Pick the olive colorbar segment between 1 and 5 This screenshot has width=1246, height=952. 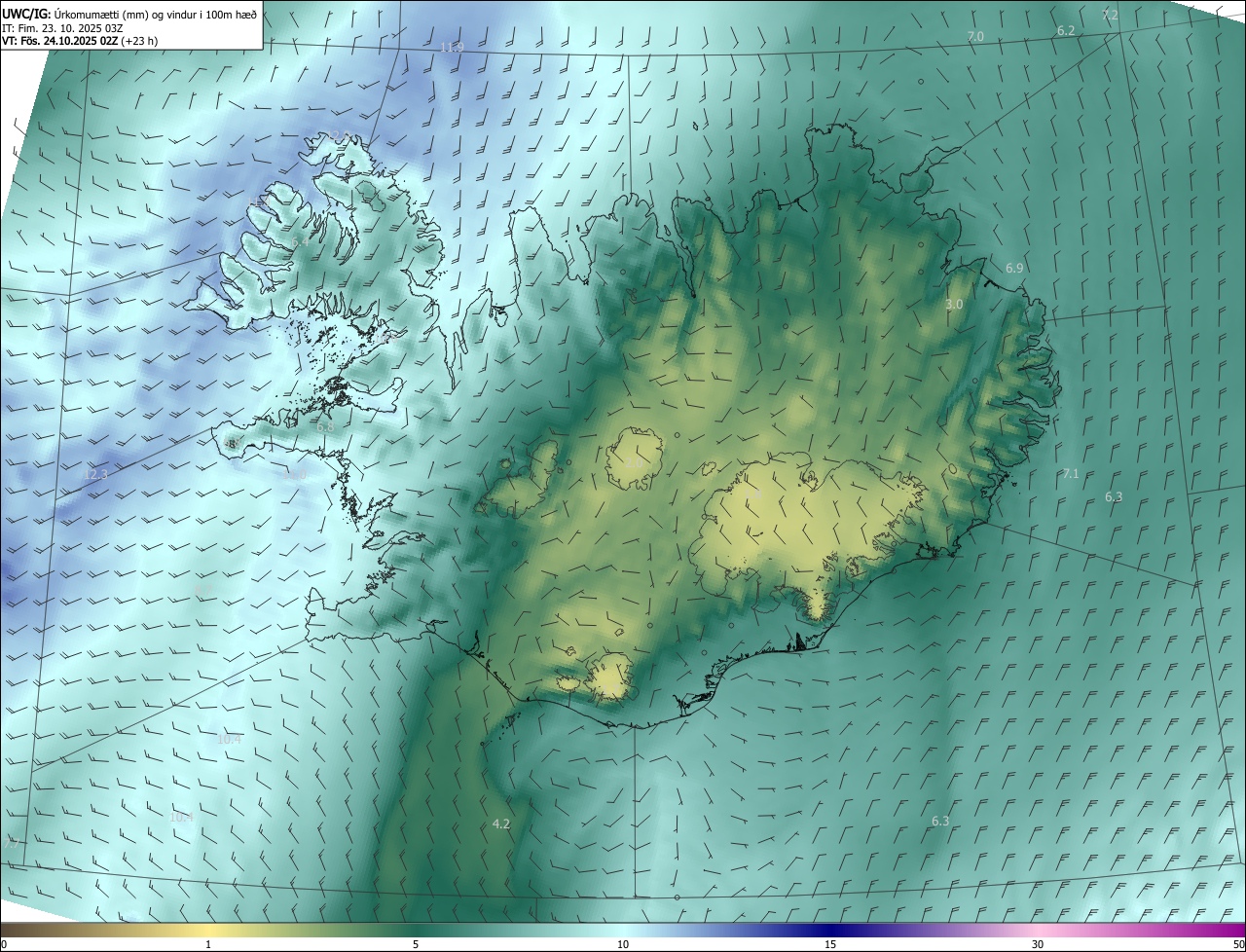[311, 930]
